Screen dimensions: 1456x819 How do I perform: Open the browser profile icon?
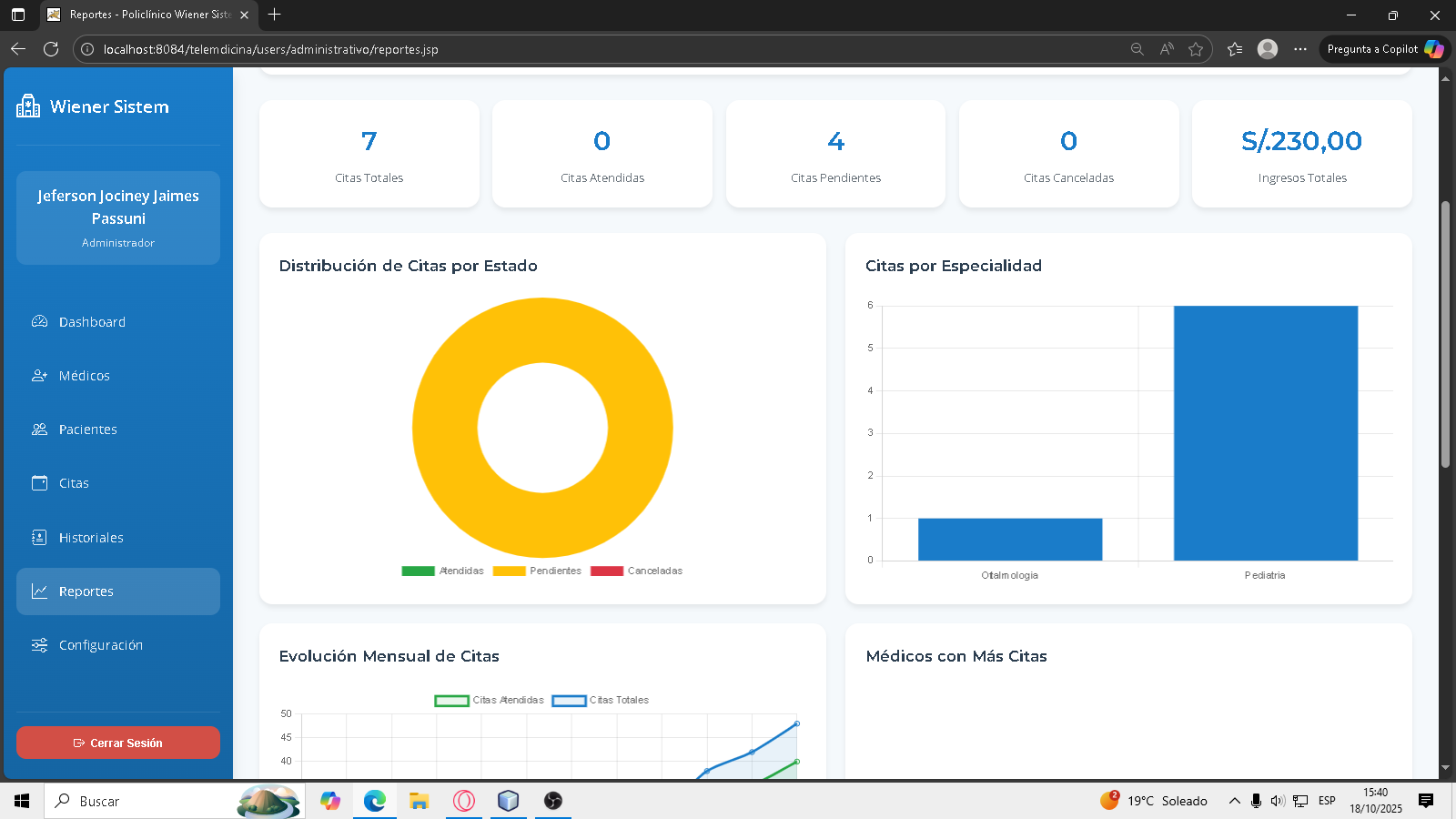[x=1268, y=49]
